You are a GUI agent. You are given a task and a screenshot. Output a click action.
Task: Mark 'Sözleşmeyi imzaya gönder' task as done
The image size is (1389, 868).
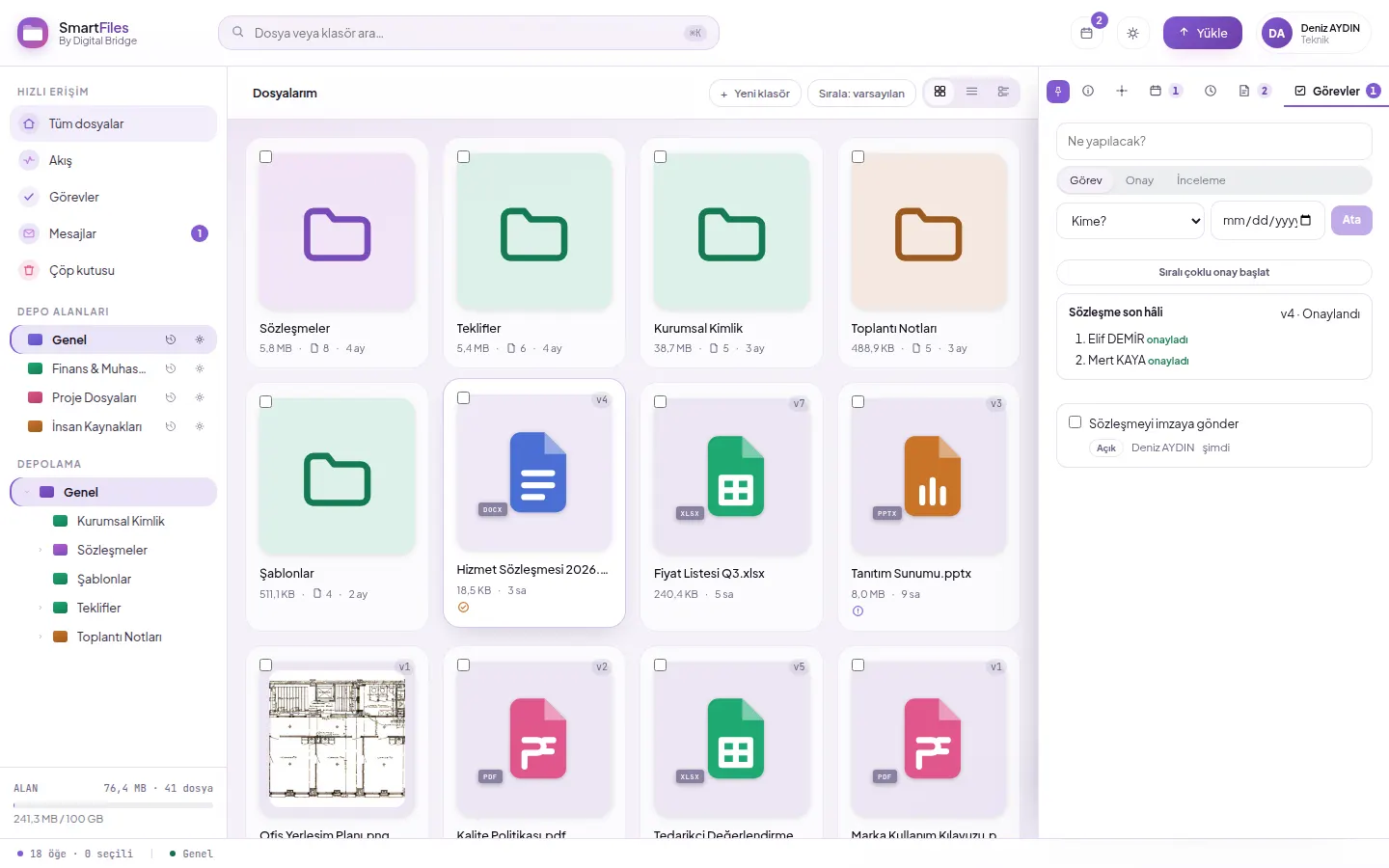click(1075, 422)
